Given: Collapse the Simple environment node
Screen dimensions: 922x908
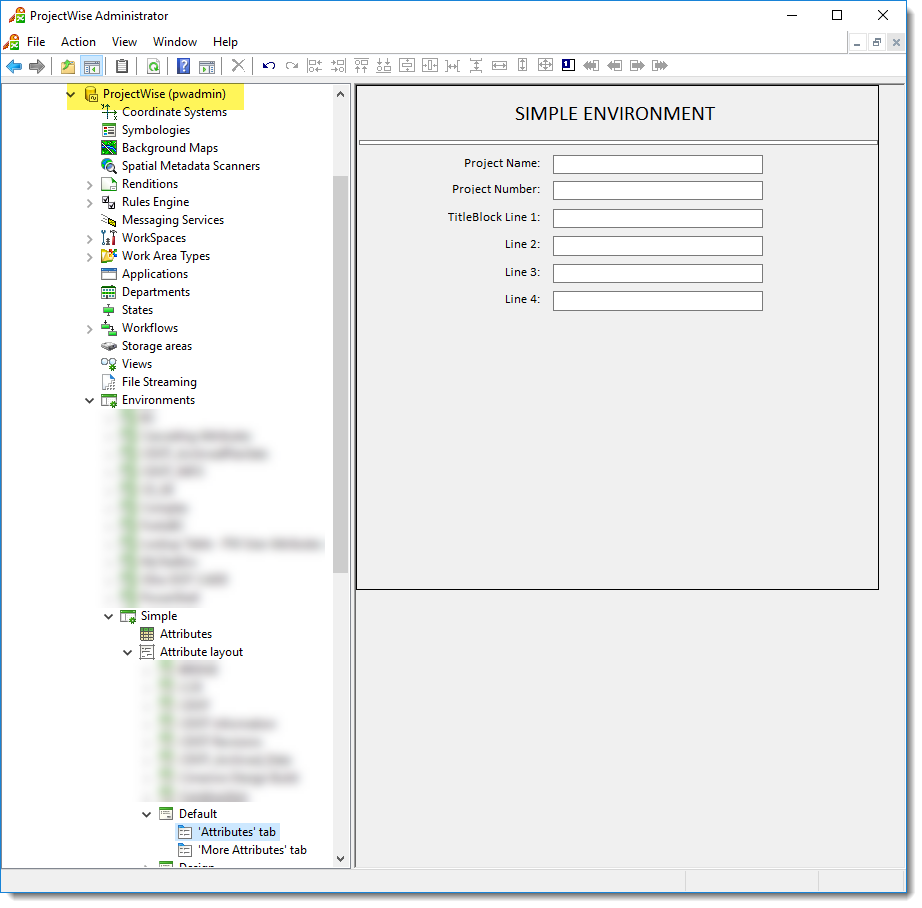Looking at the screenshot, I should 108,616.
